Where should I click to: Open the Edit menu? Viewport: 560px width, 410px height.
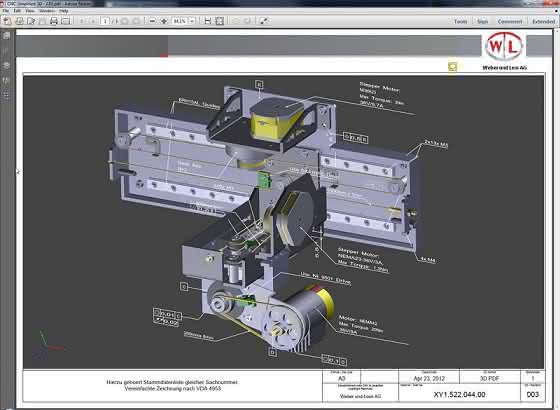pyautogui.click(x=17, y=11)
